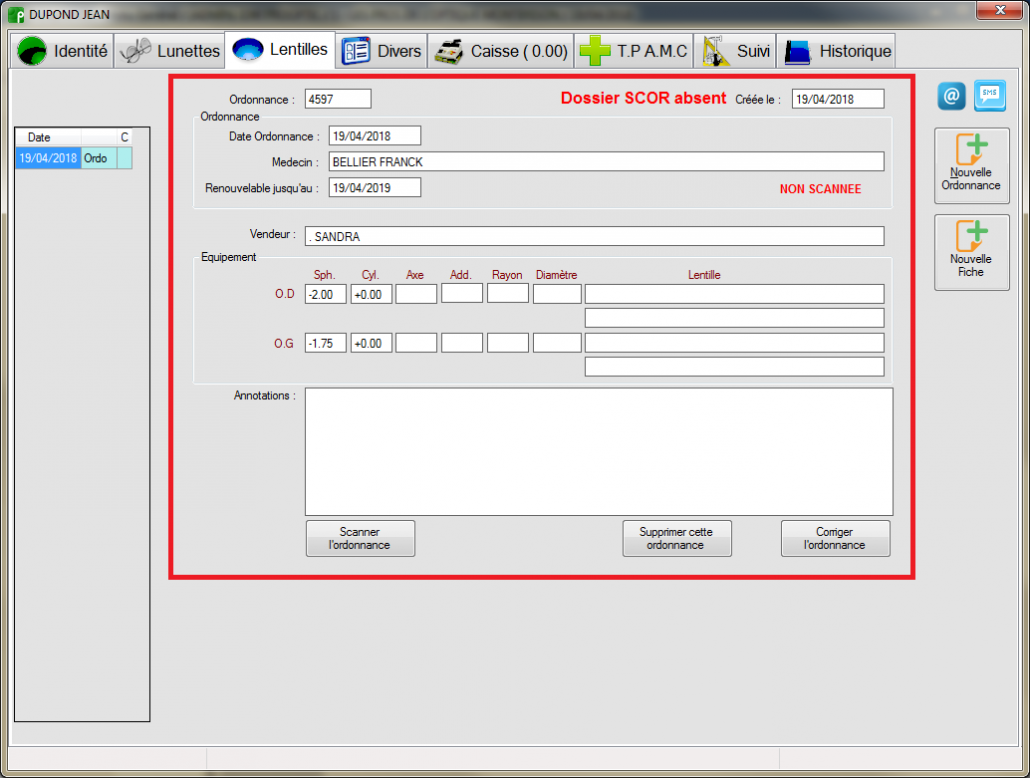Select the Lentilles tab

pos(280,49)
